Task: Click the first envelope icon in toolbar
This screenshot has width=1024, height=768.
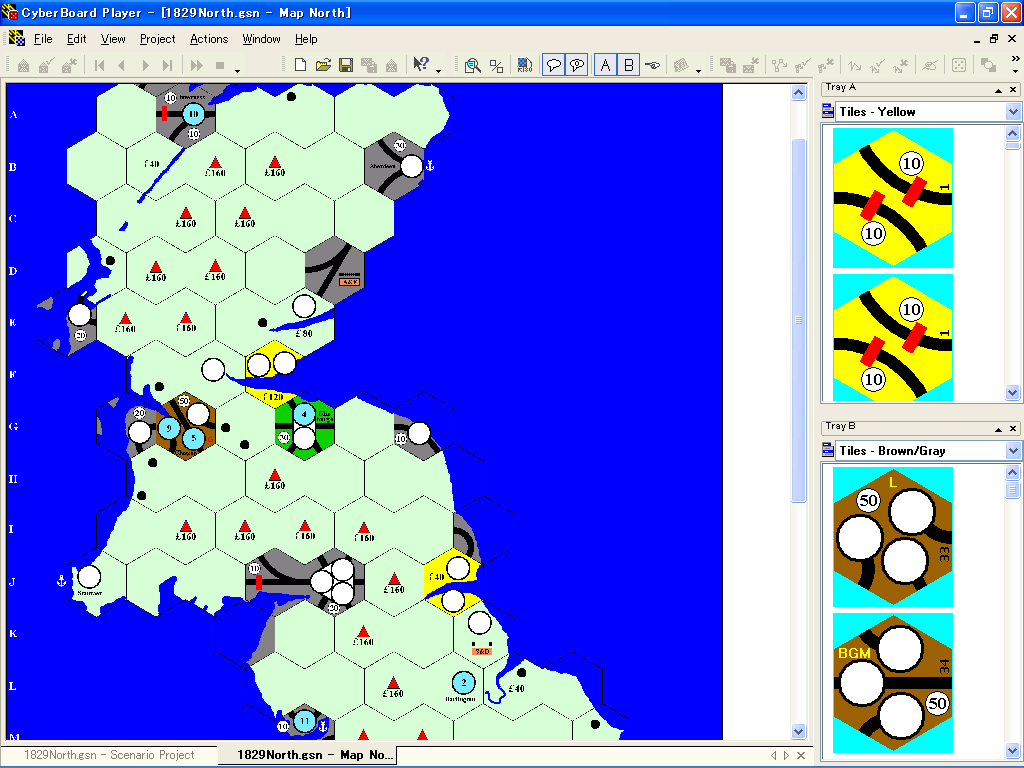Action: click(23, 65)
